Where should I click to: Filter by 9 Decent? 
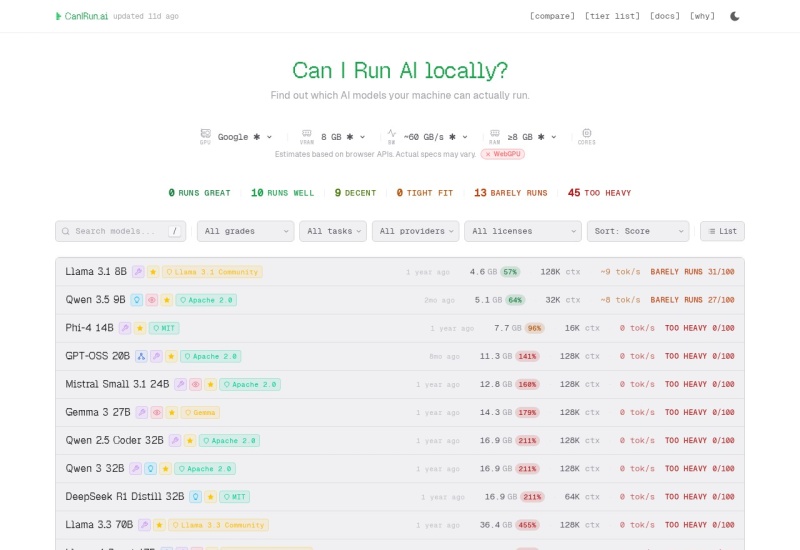355,193
